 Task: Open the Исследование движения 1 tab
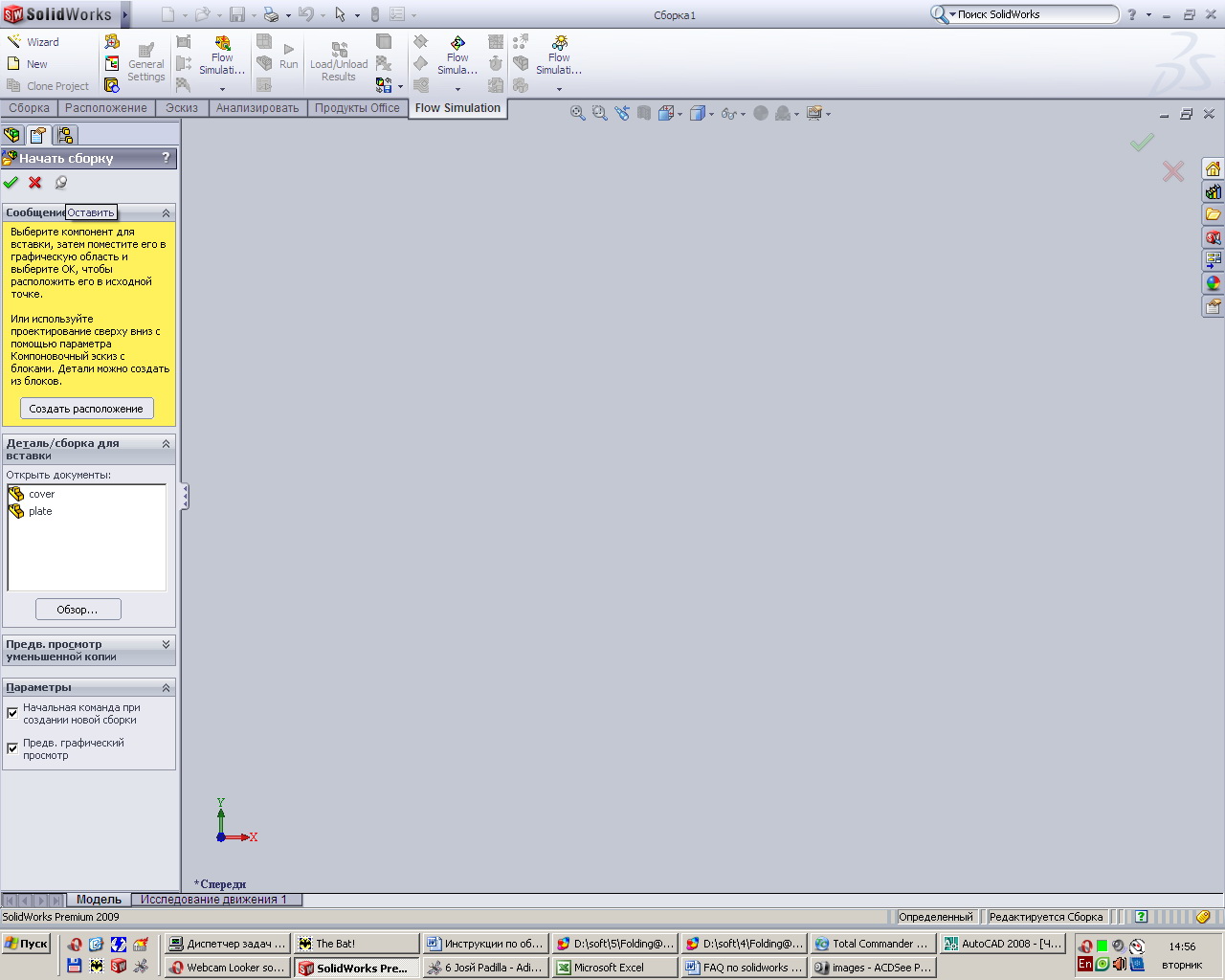[213, 900]
